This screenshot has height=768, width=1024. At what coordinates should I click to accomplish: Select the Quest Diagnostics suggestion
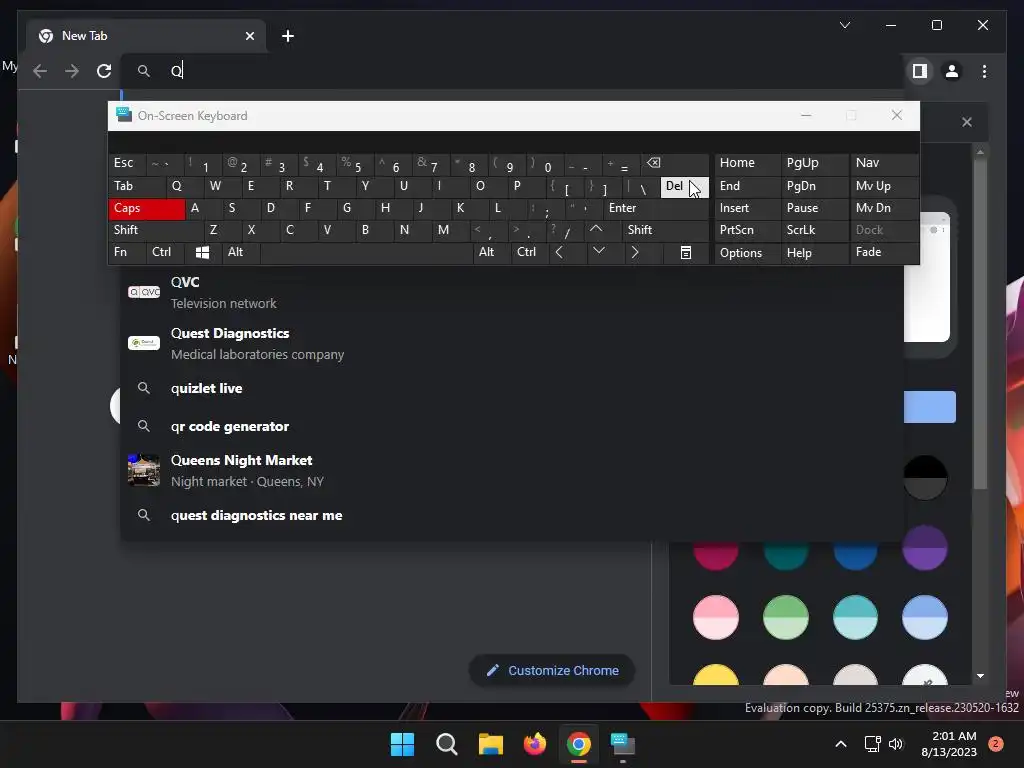[x=512, y=344]
